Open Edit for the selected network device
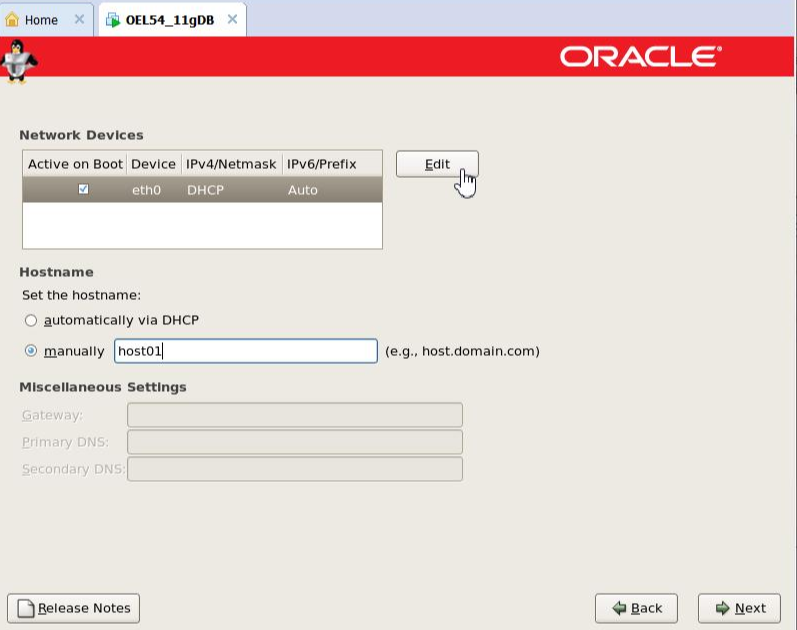The height and width of the screenshot is (630, 797). tap(437, 164)
